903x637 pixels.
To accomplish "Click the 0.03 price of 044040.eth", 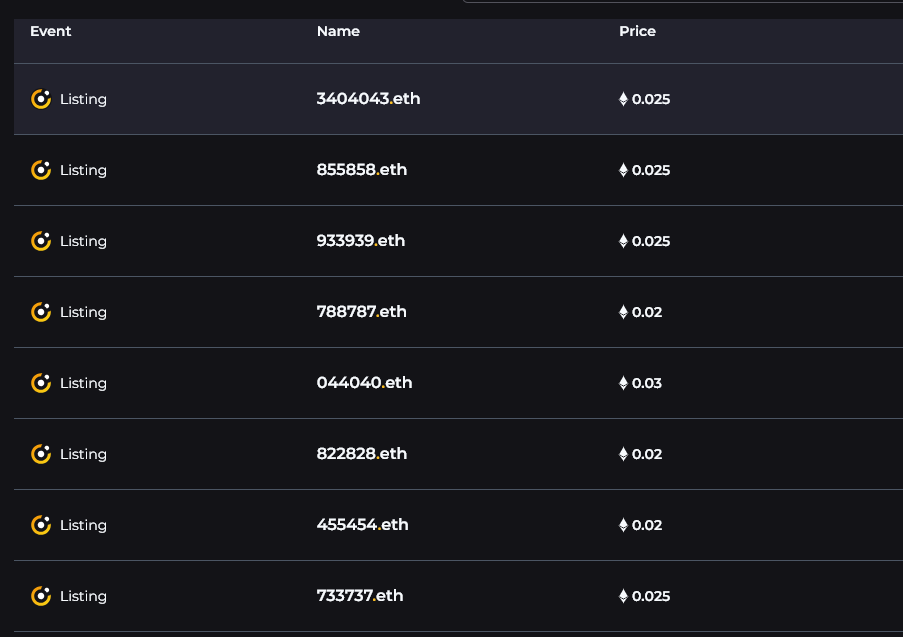I will pyautogui.click(x=647, y=383).
